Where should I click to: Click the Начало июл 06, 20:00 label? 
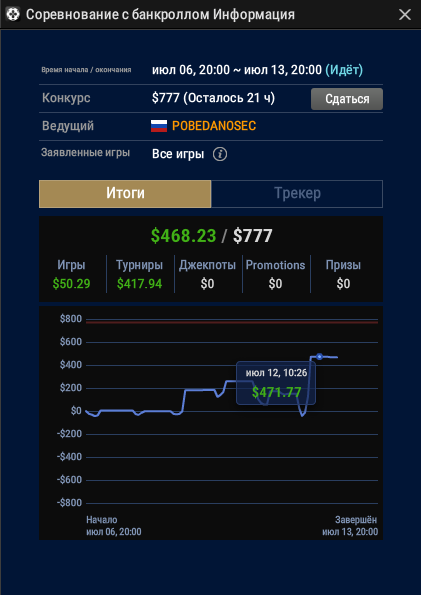tap(114, 526)
